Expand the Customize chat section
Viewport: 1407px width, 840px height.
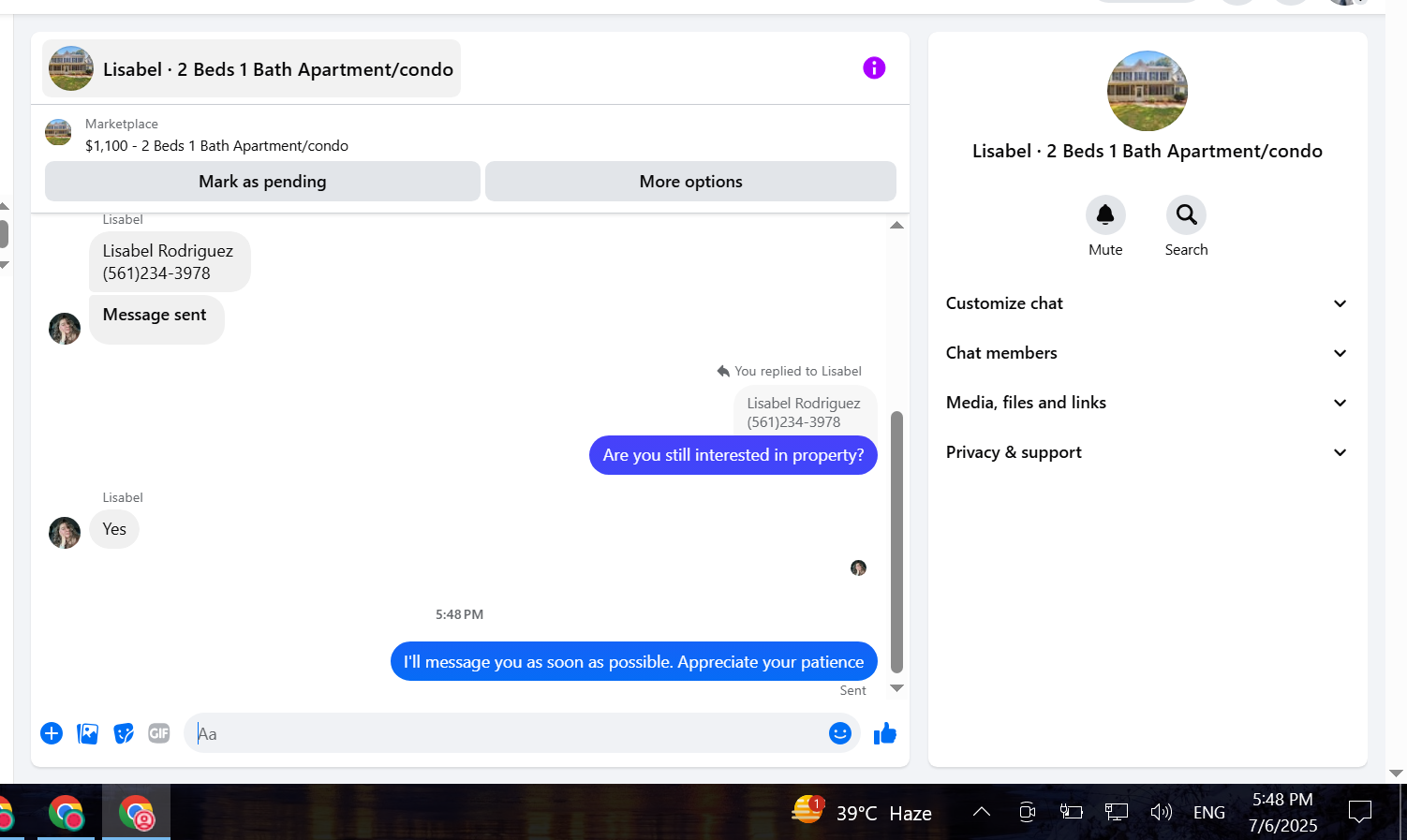pos(1148,303)
